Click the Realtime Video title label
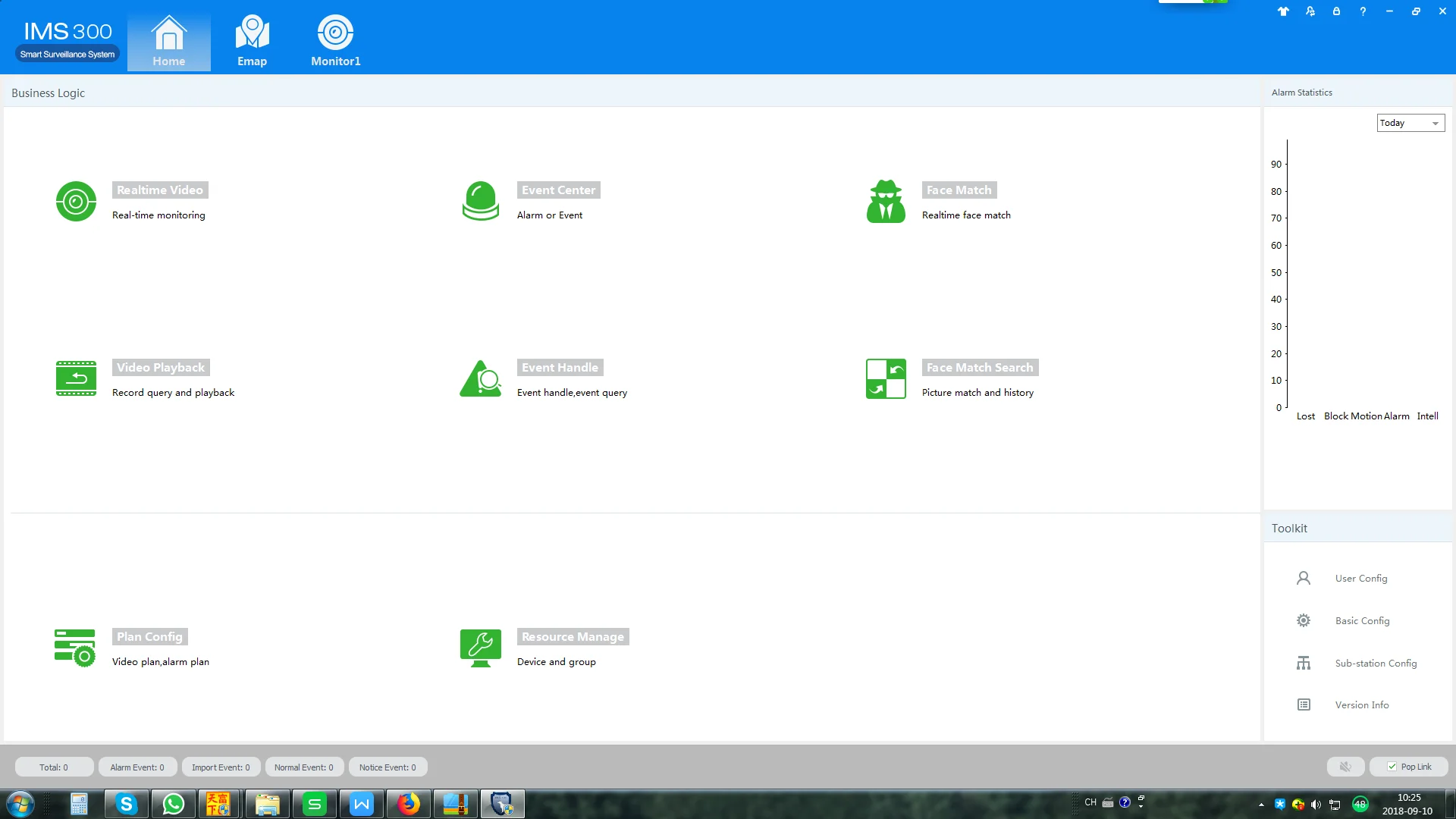 tap(160, 190)
